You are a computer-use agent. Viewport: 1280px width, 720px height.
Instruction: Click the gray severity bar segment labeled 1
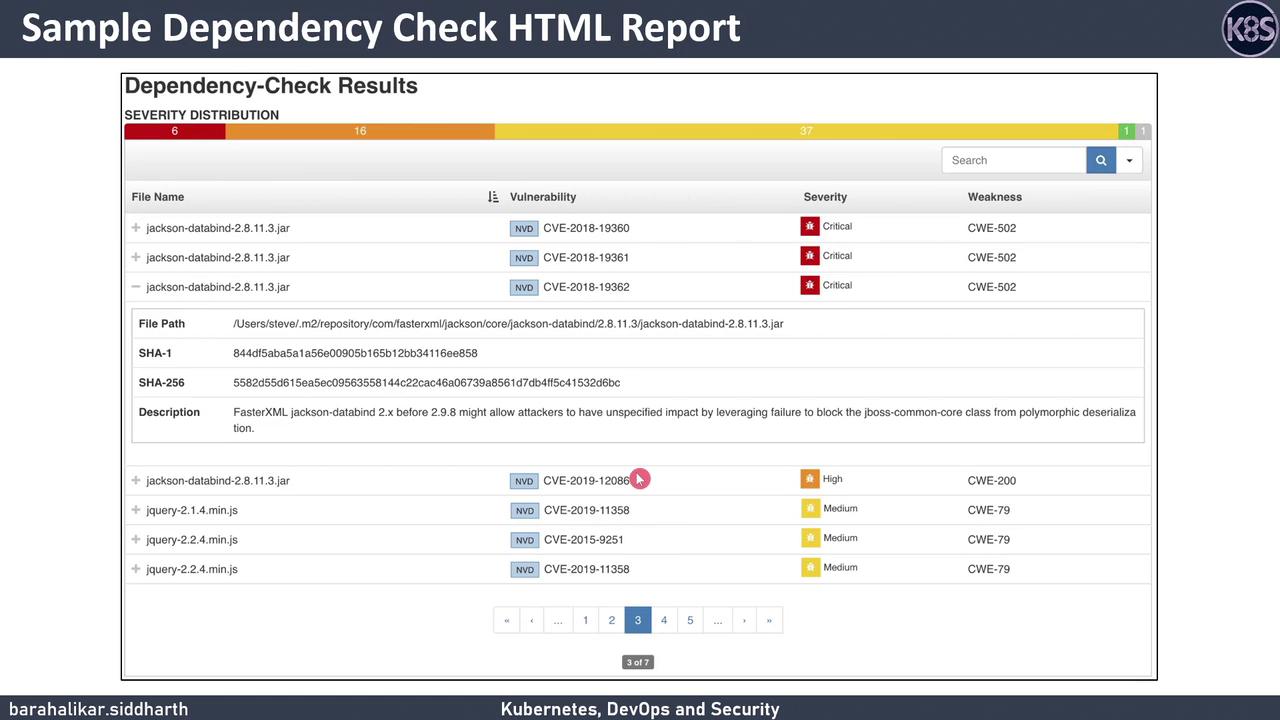1143,131
